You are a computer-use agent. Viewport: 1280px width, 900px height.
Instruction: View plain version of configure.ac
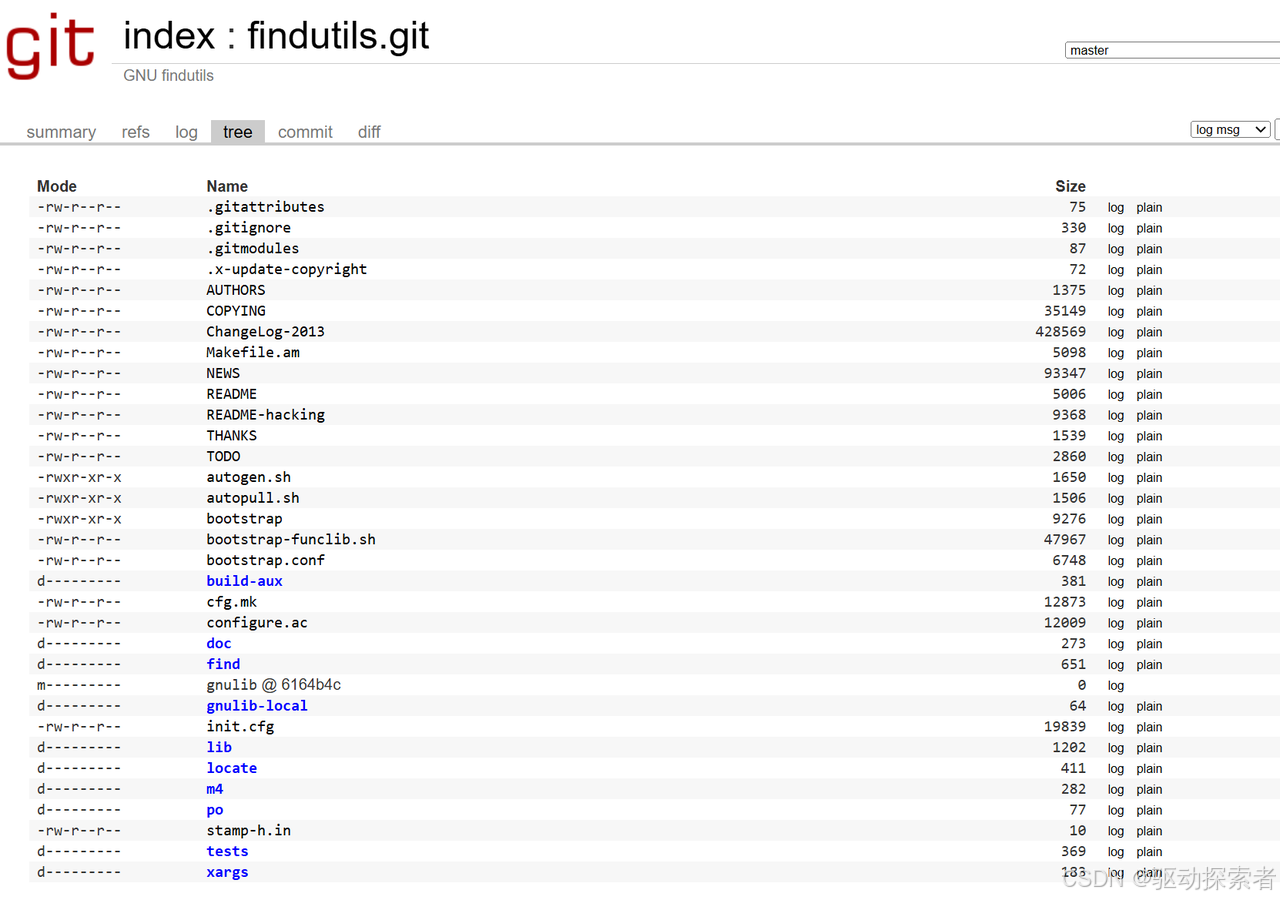(1149, 624)
